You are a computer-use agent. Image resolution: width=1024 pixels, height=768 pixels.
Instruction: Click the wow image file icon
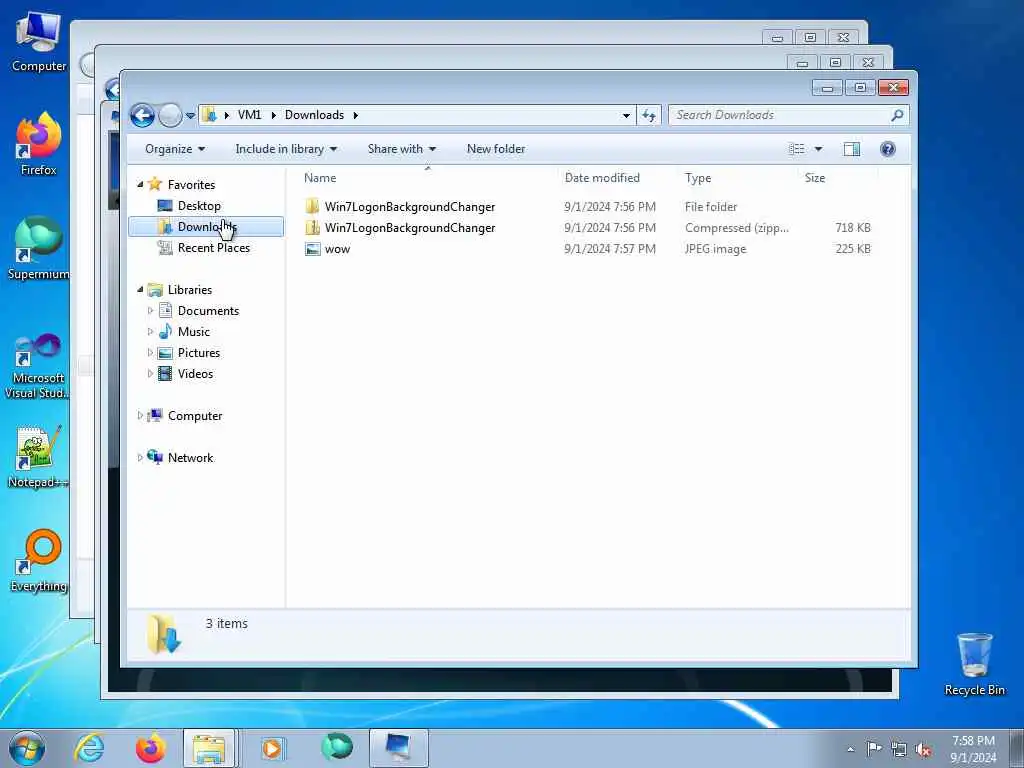pyautogui.click(x=313, y=249)
